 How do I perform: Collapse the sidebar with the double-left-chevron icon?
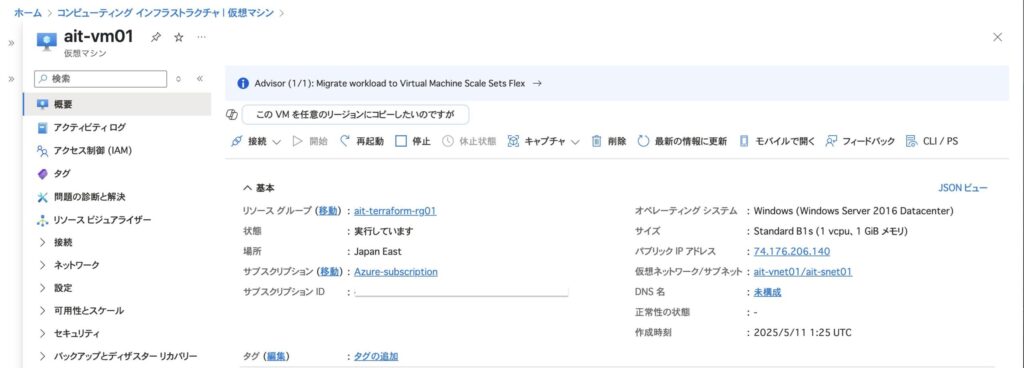point(200,79)
